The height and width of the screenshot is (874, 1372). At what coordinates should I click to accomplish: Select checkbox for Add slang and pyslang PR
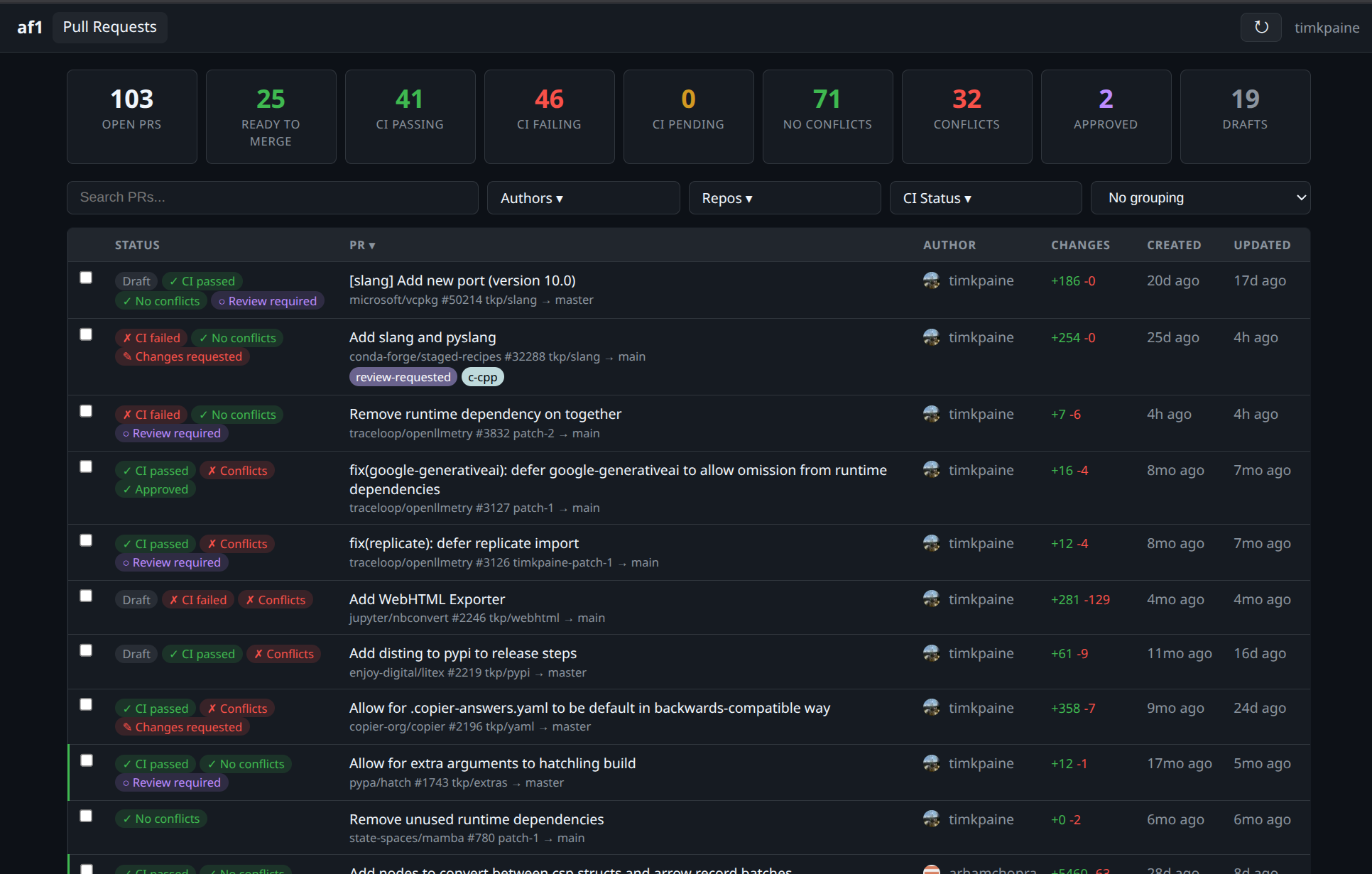tap(86, 334)
